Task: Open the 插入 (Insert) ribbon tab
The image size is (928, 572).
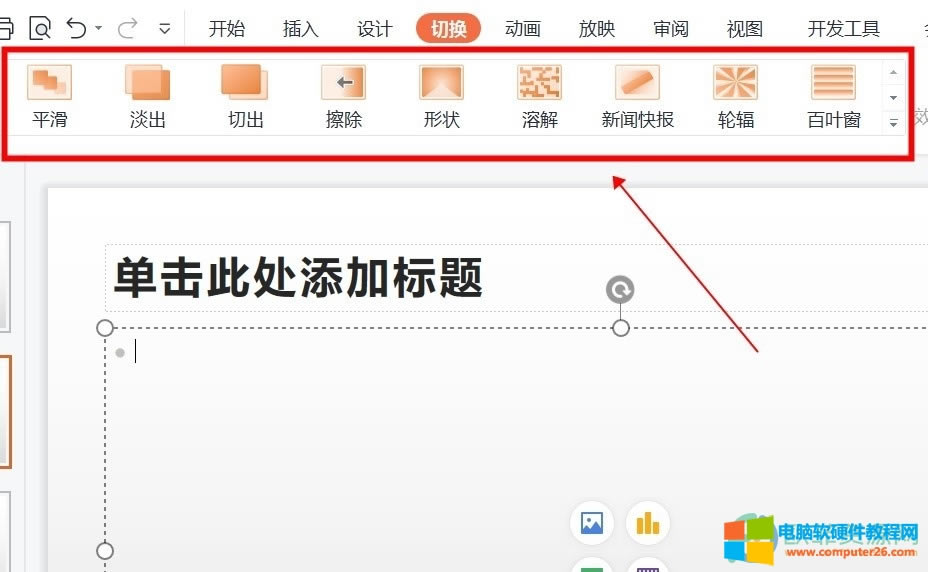Action: (x=300, y=29)
